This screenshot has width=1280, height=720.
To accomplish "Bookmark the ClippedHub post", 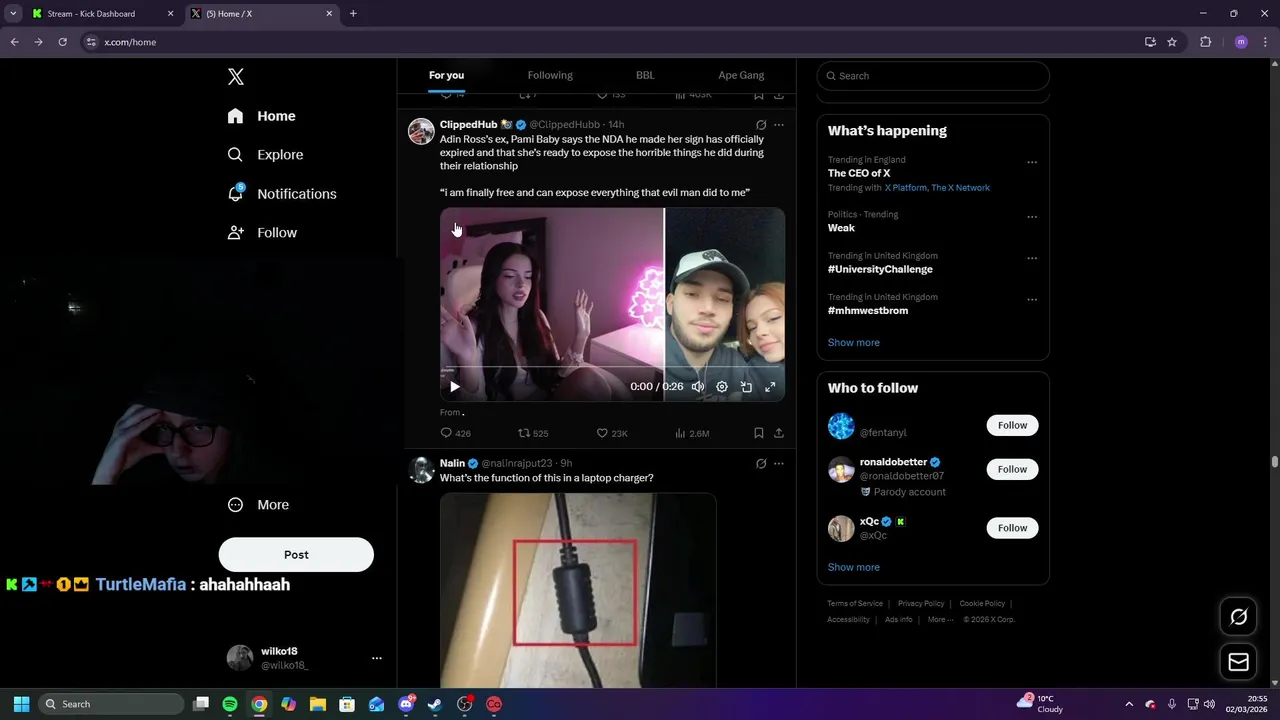I will (x=759, y=433).
